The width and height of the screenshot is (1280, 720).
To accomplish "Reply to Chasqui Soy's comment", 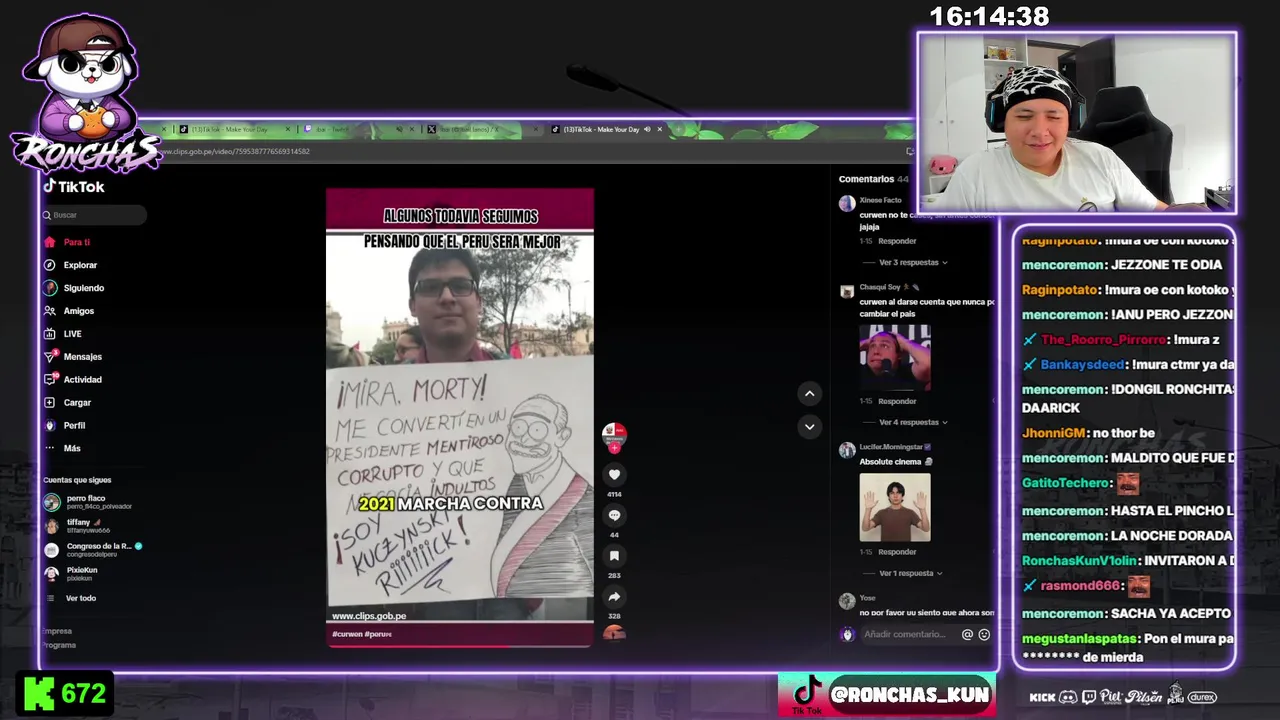I will point(897,401).
